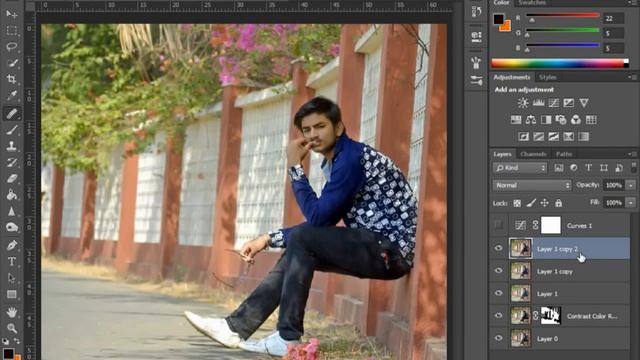Add a Black & White adjustment
640x360 pixels.
[x=546, y=120]
